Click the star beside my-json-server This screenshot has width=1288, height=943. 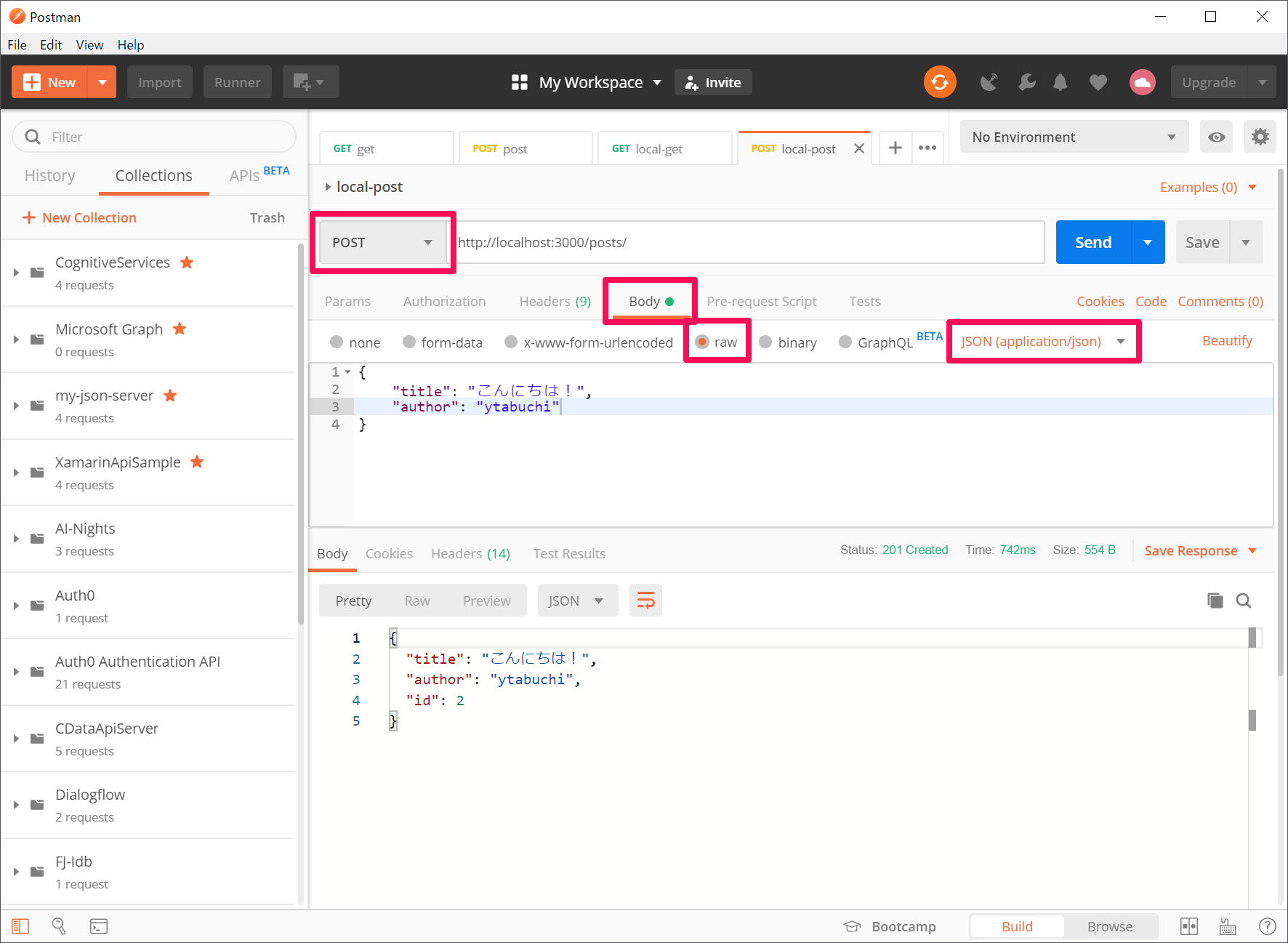click(x=170, y=396)
